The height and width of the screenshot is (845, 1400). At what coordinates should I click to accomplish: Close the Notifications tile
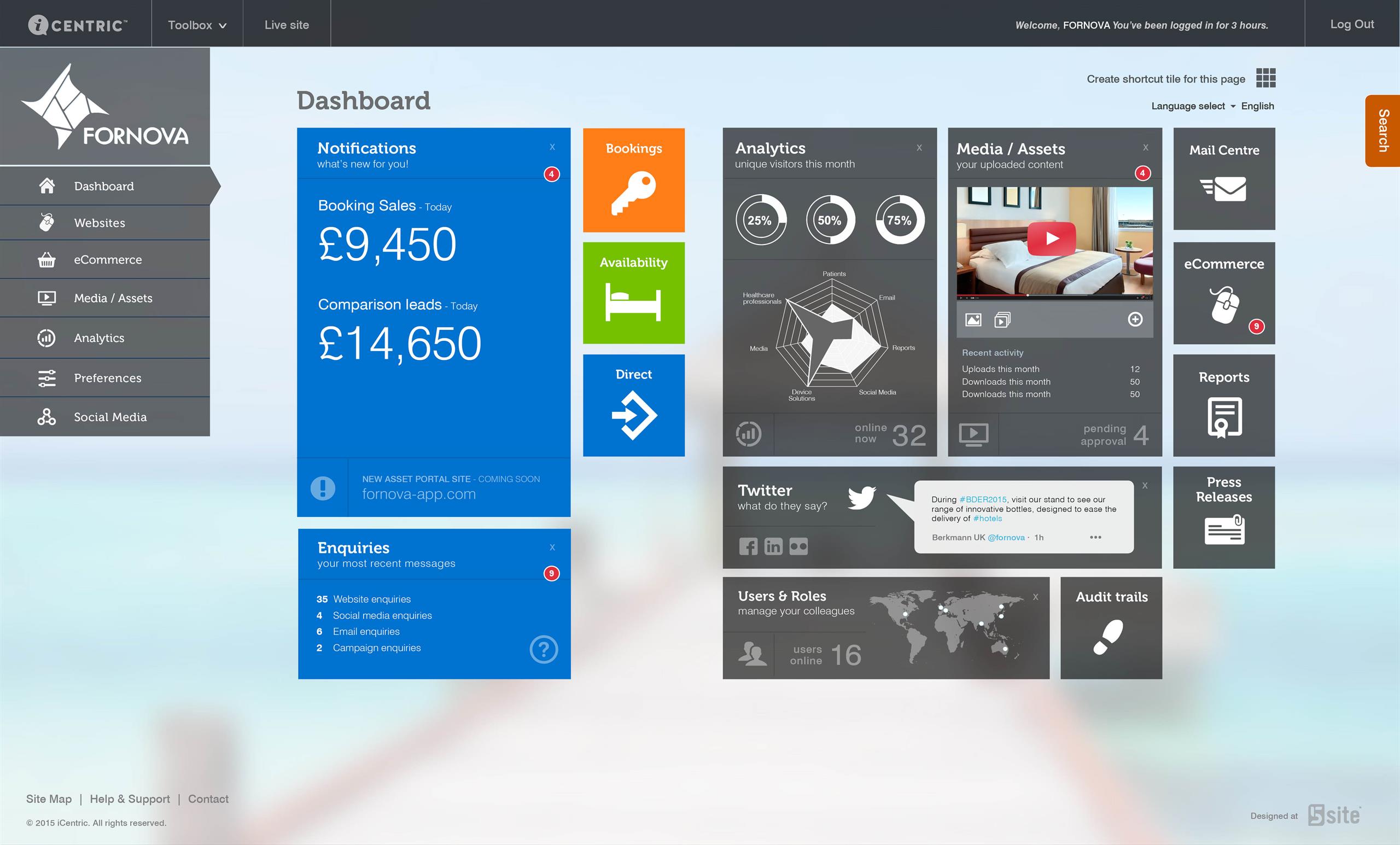click(x=552, y=147)
